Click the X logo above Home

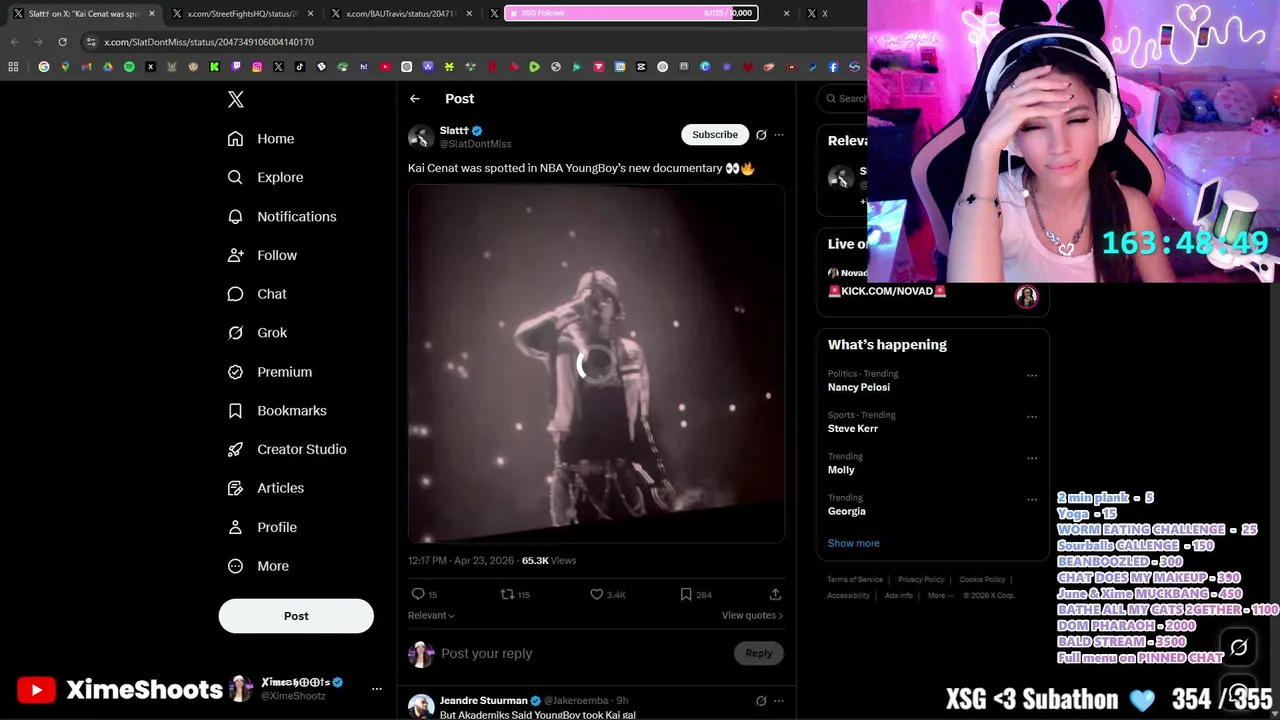point(236,99)
